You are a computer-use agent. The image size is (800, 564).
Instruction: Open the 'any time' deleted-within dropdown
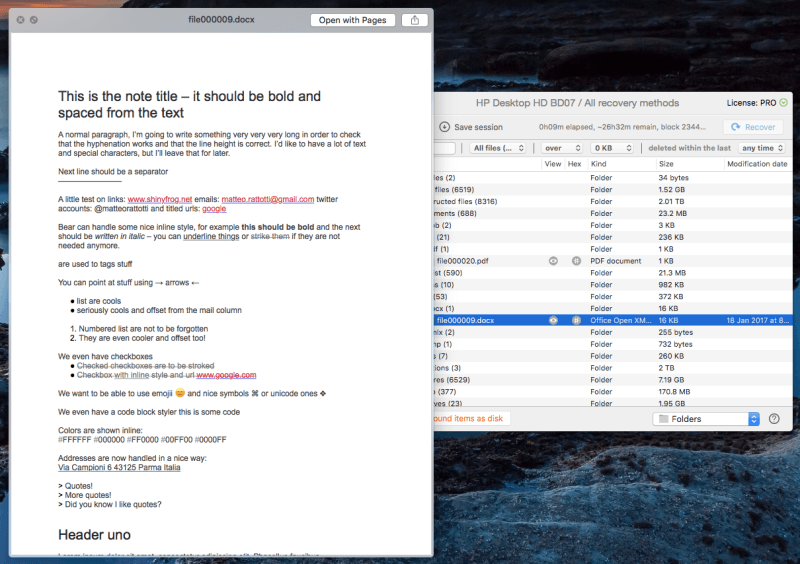[762, 148]
